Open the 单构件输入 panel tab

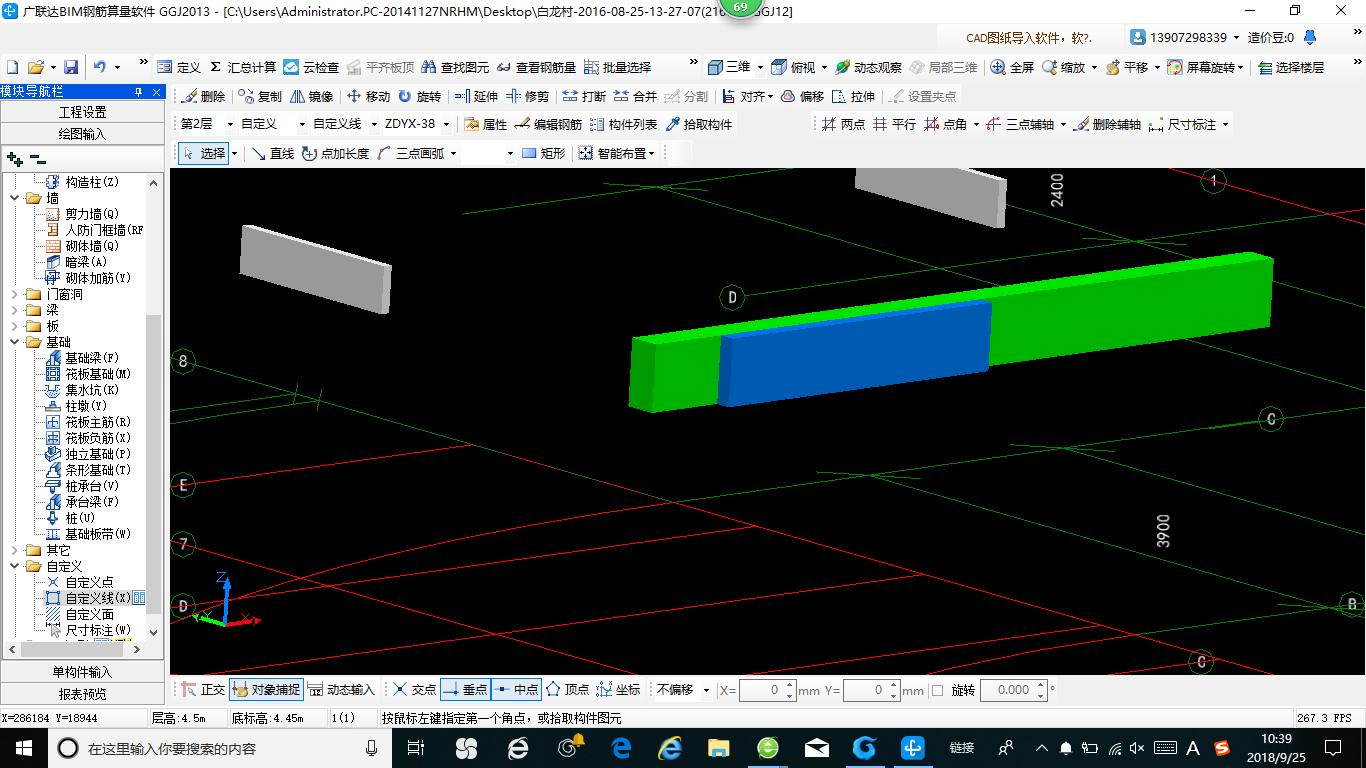click(82, 672)
